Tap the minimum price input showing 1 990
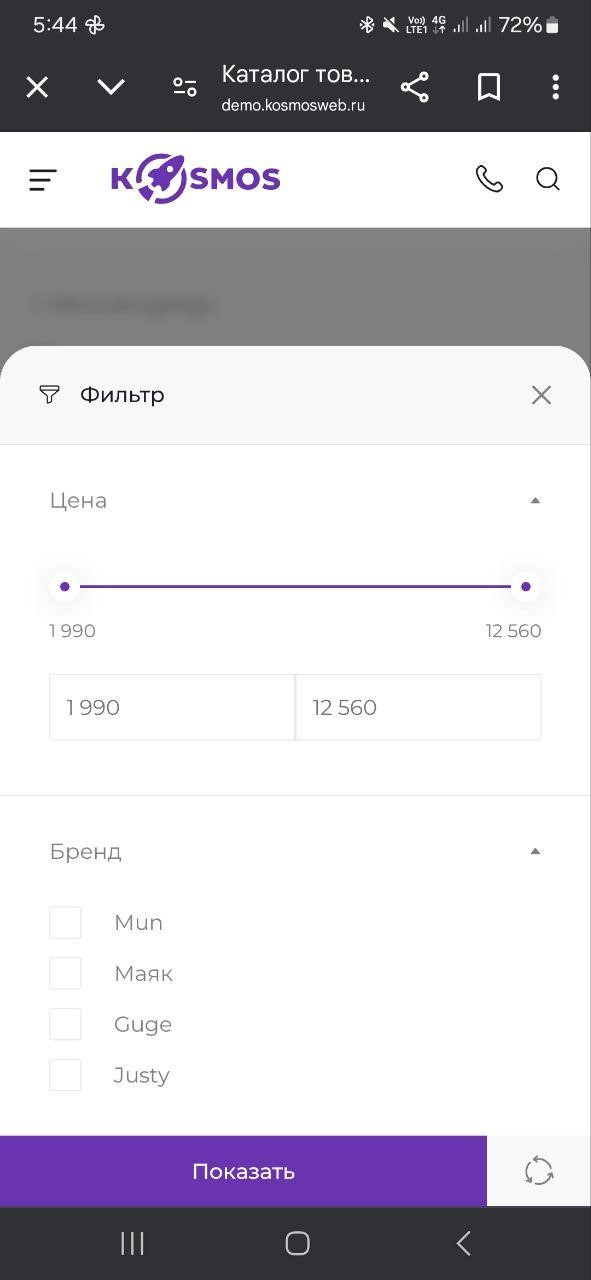The height and width of the screenshot is (1280, 591). tap(171, 707)
